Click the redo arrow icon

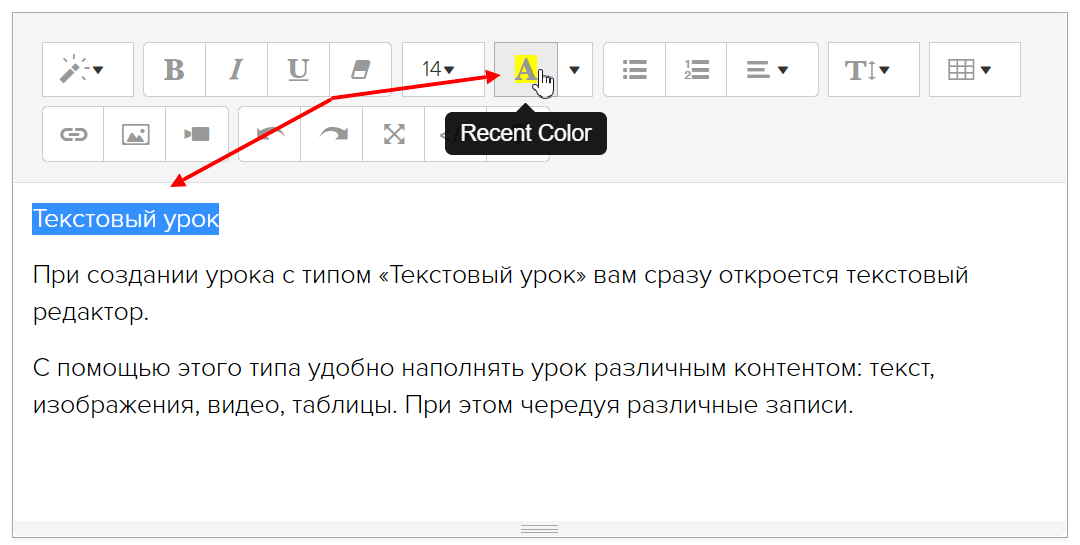point(331,134)
